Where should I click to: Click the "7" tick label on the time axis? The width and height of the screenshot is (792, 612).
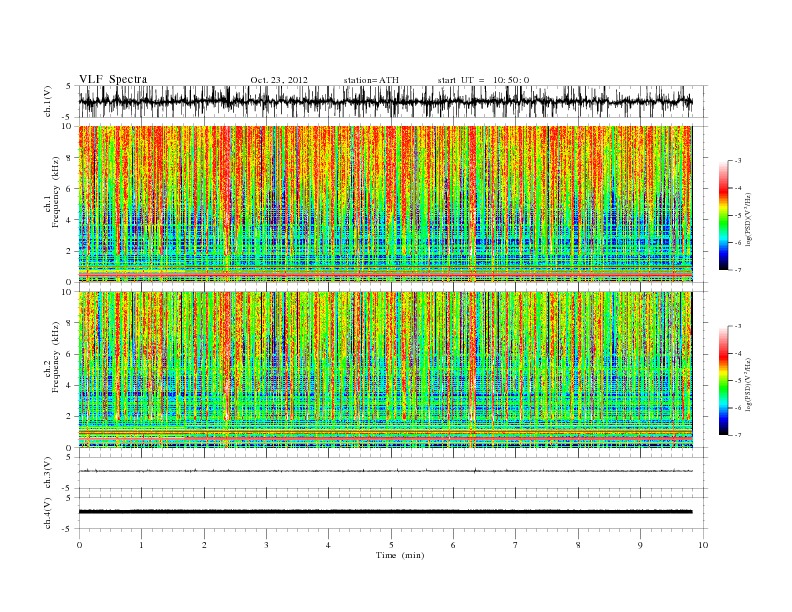(516, 545)
